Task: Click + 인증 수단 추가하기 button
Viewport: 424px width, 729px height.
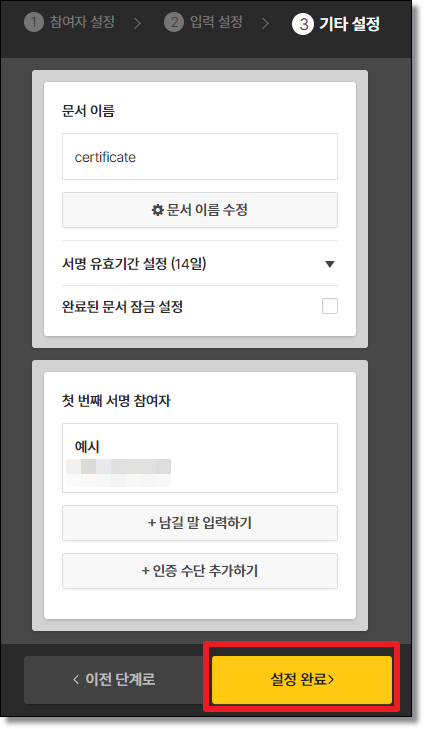Action: [200, 571]
